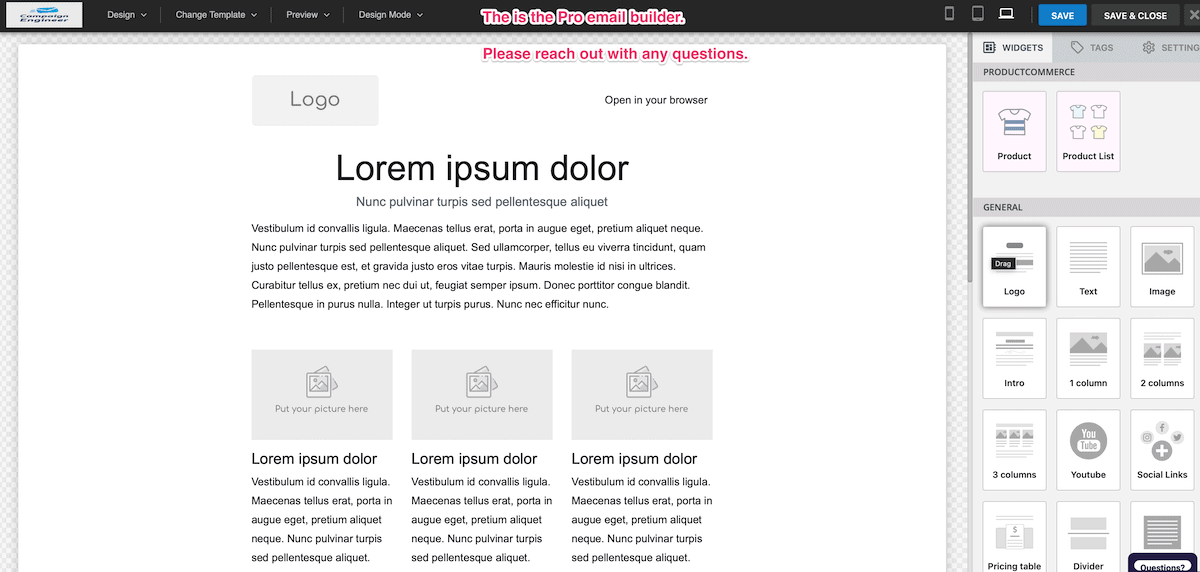Click the Logo placeholder in email
This screenshot has width=1200, height=572.
coord(315,100)
